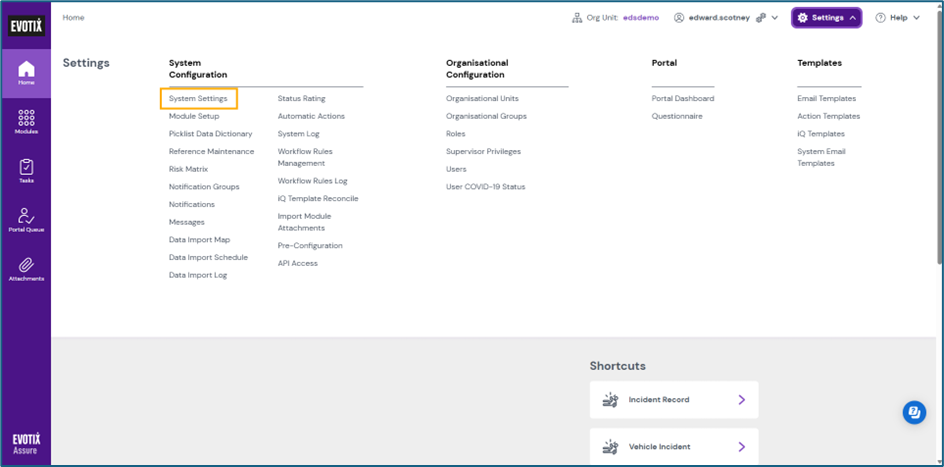Select Workflow Rules Management

tap(305, 157)
